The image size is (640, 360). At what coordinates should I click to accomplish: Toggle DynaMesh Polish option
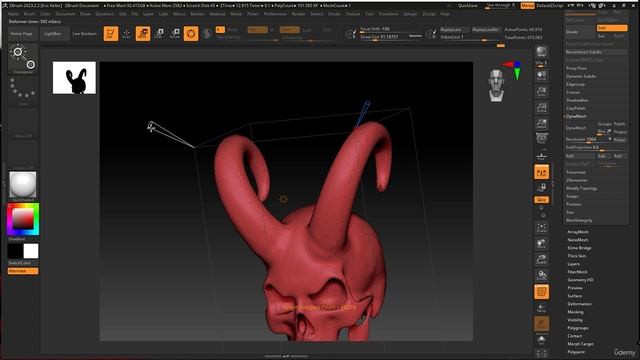tap(620, 124)
